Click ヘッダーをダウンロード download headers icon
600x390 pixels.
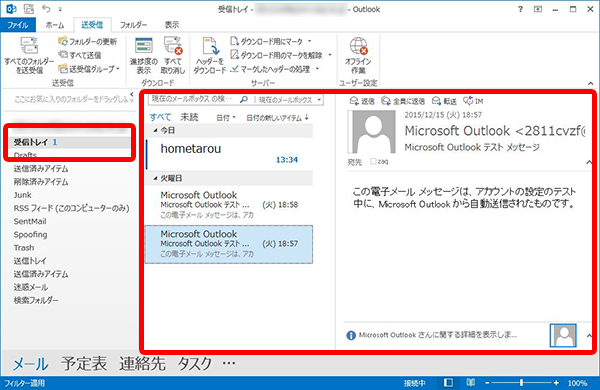(210, 55)
